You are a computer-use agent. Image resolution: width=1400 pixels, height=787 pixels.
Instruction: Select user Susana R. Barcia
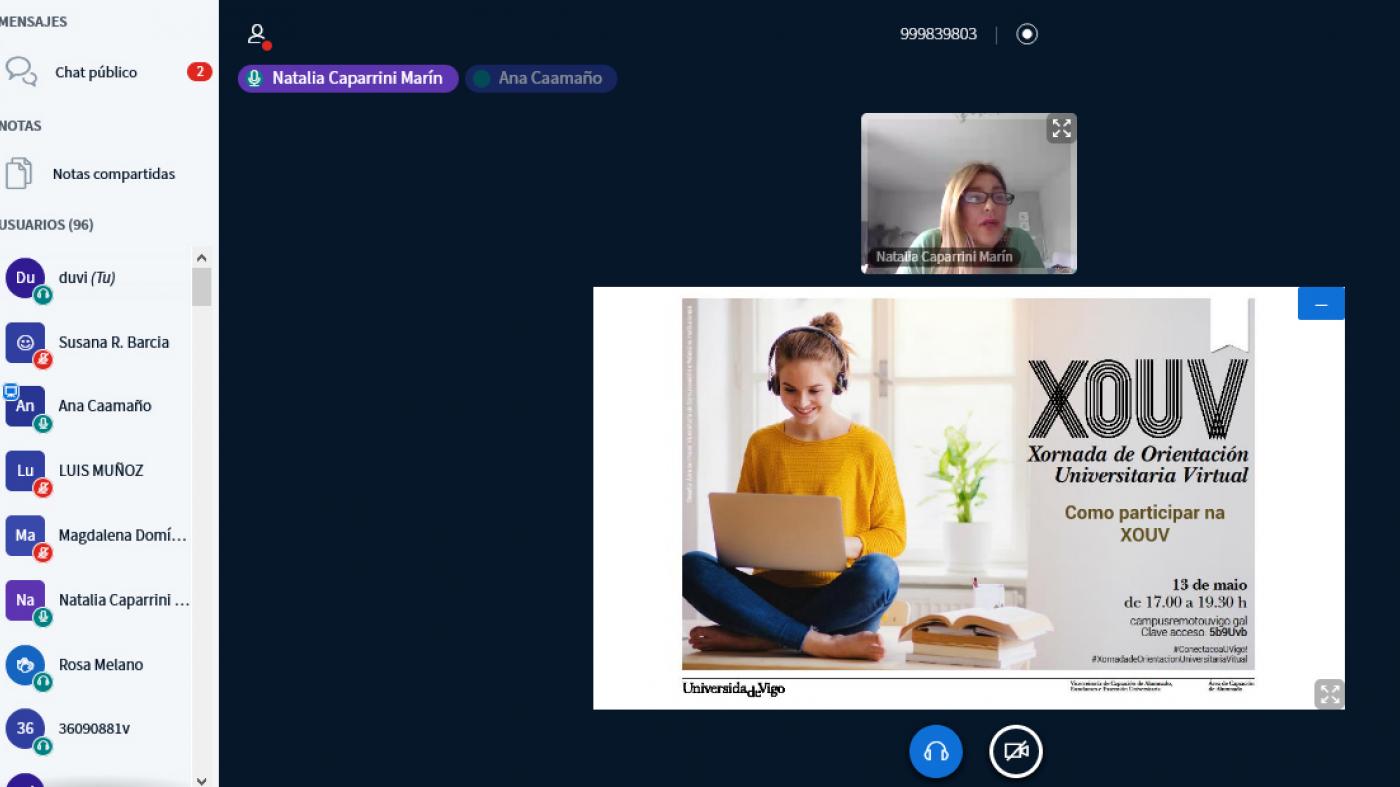[97, 342]
